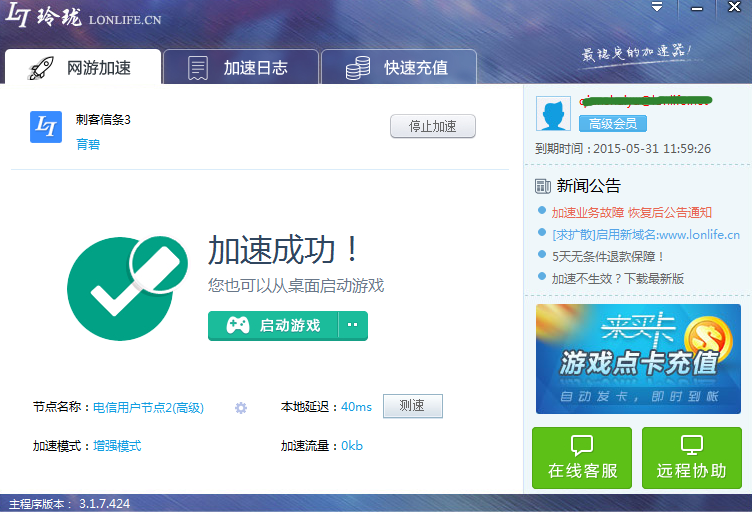Click the expiry time 2015-05-31 11:59:26
752x512 pixels.
pyautogui.click(x=652, y=149)
